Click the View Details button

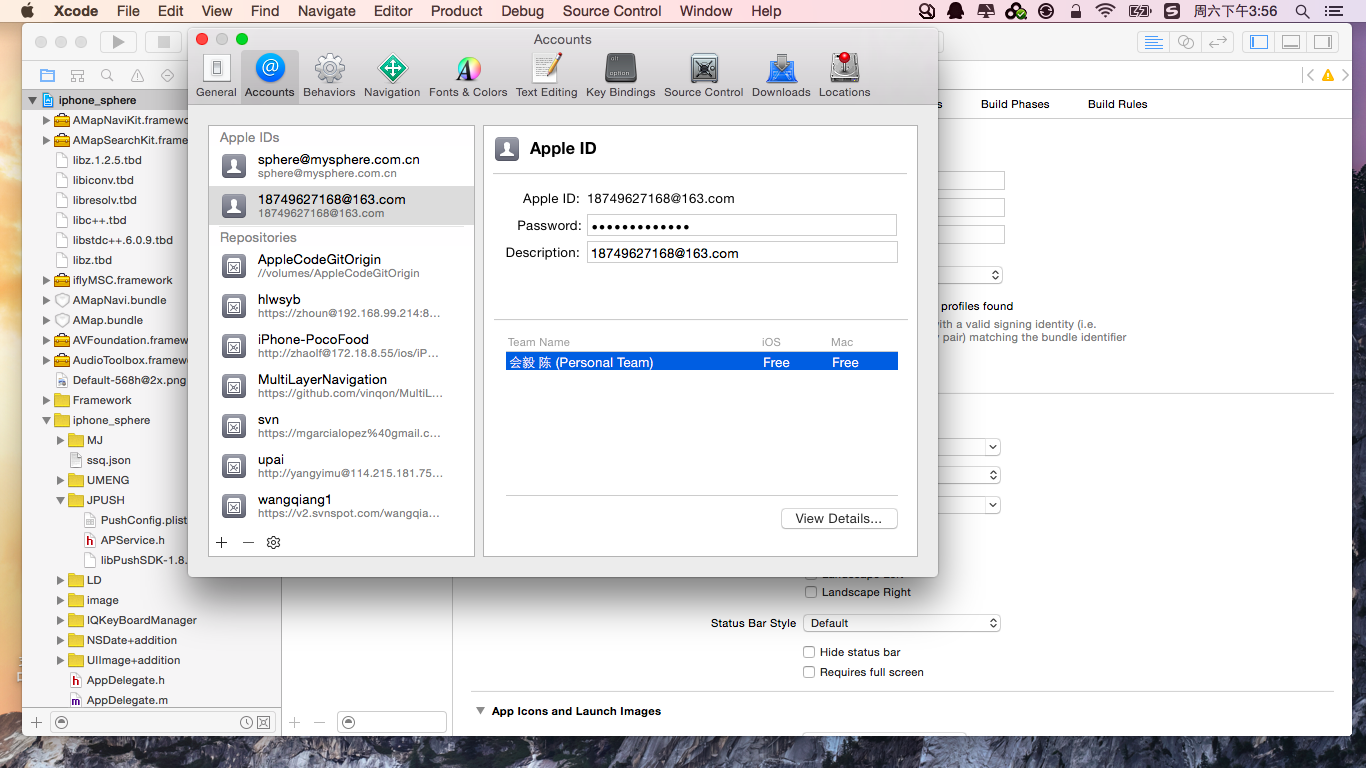tap(839, 519)
